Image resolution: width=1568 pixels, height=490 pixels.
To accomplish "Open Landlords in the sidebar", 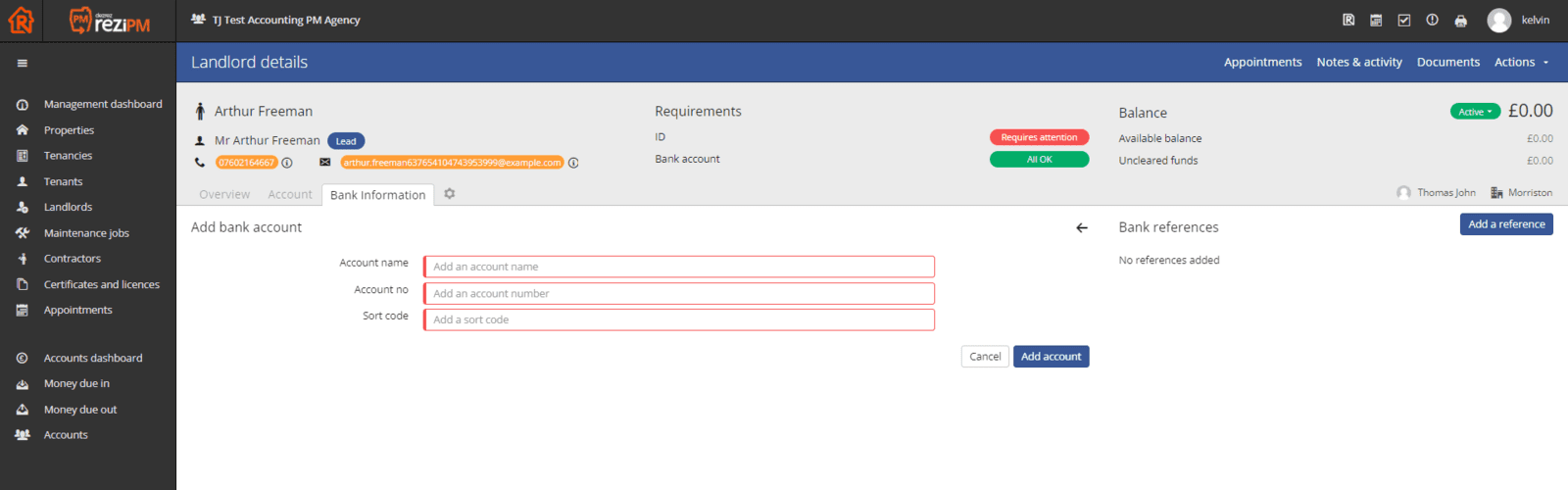I will point(68,208).
